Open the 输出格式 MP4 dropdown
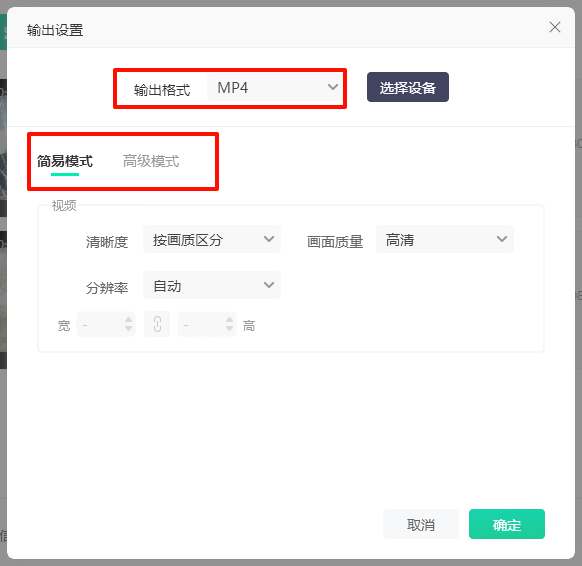This screenshot has width=582, height=566. [274, 87]
